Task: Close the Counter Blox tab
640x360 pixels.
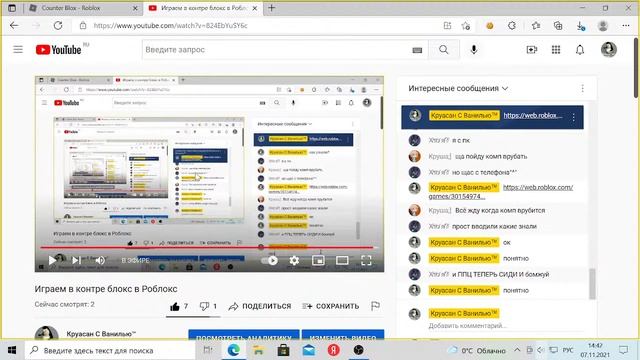Action: (x=136, y=8)
